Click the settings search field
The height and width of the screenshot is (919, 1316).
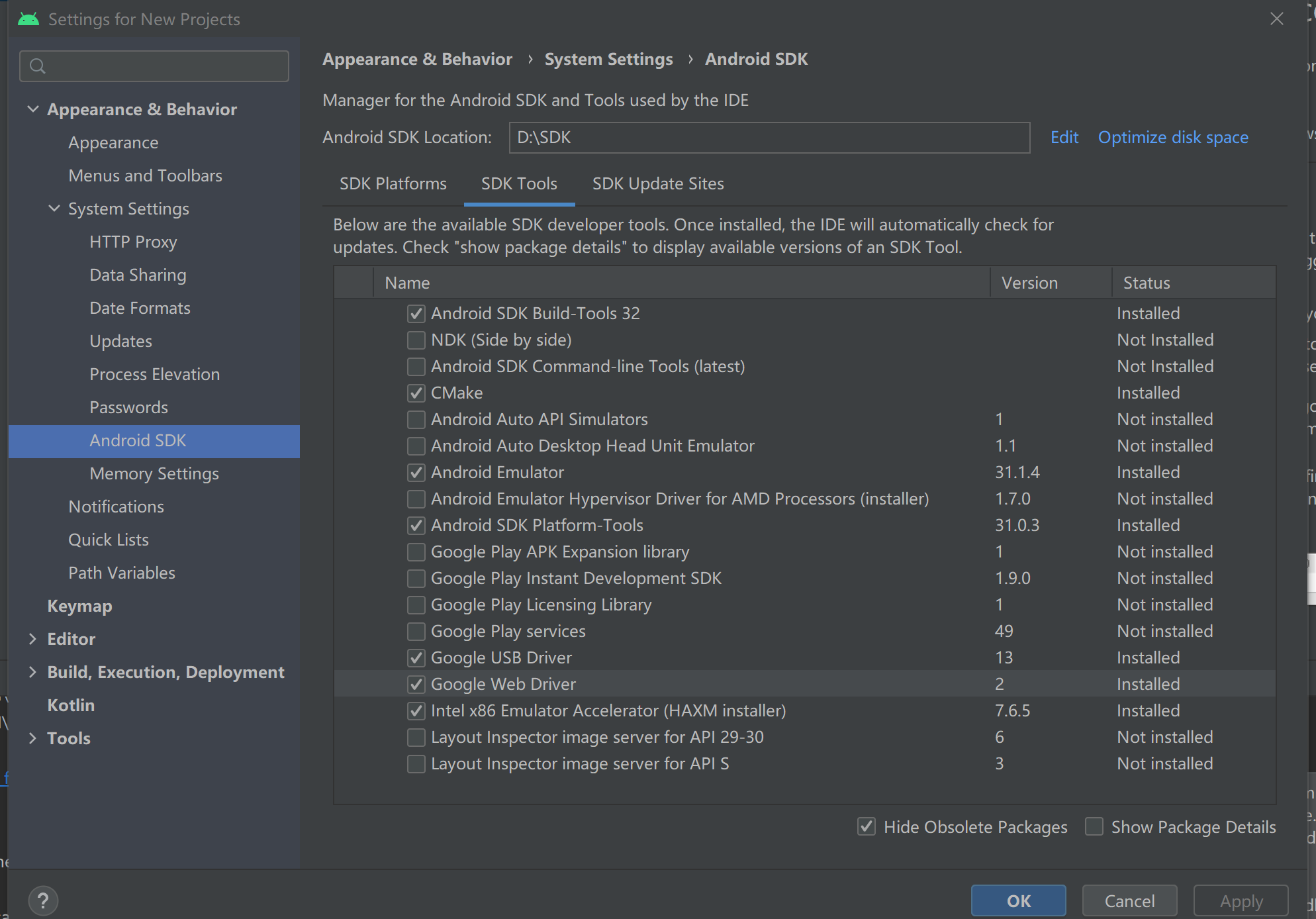tap(154, 66)
